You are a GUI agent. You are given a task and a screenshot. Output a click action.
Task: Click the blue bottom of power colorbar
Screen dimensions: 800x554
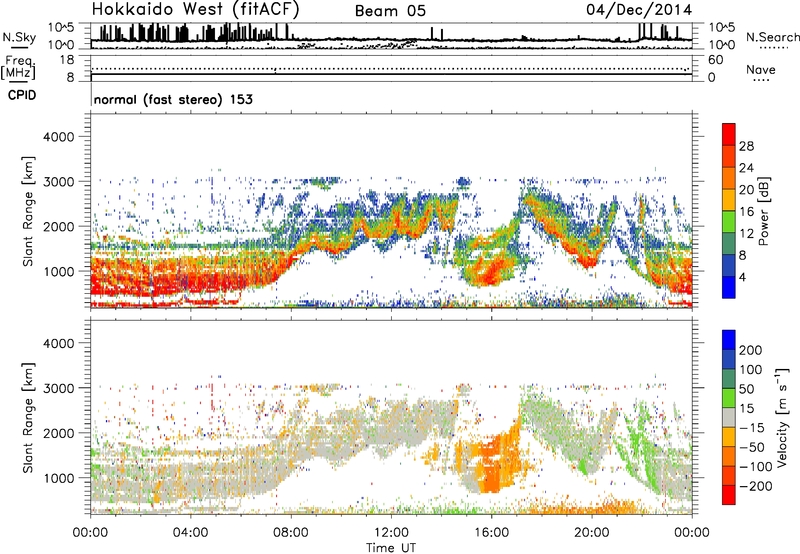click(729, 287)
